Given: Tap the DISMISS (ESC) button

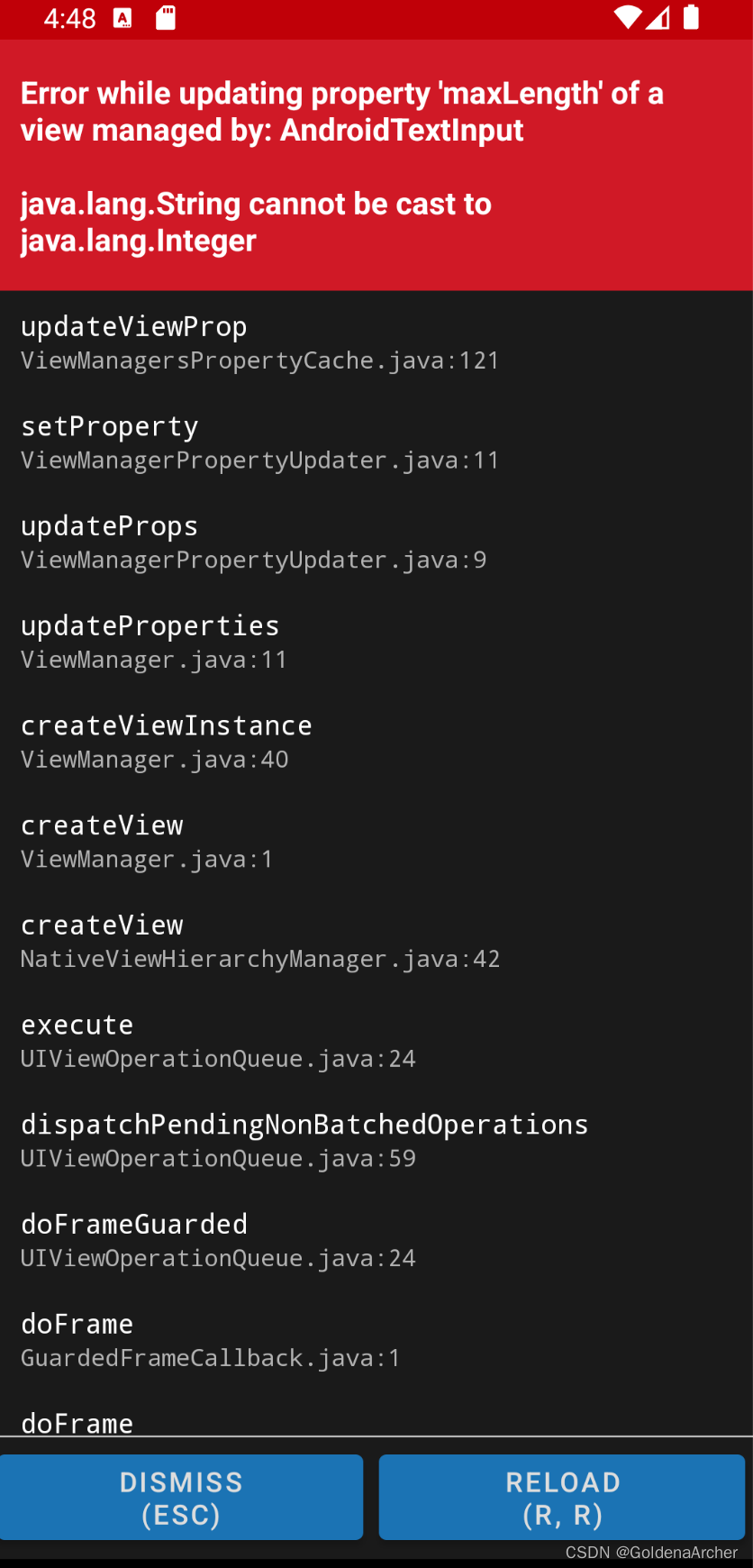Looking at the screenshot, I should [181, 1498].
